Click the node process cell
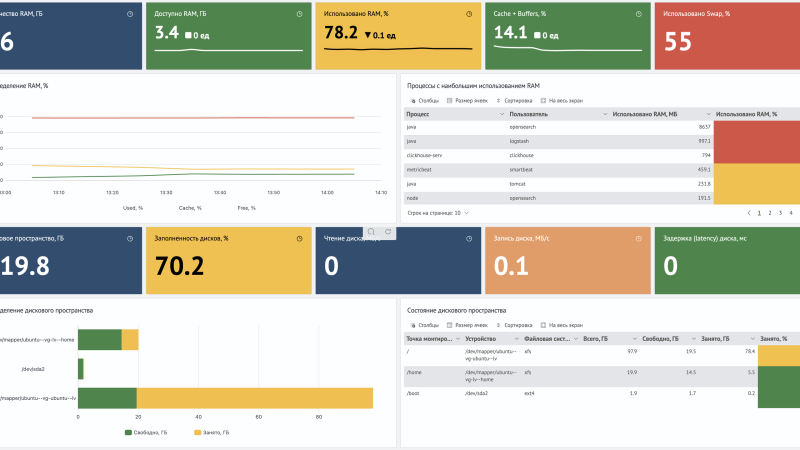This screenshot has width=800, height=450. pos(455,198)
